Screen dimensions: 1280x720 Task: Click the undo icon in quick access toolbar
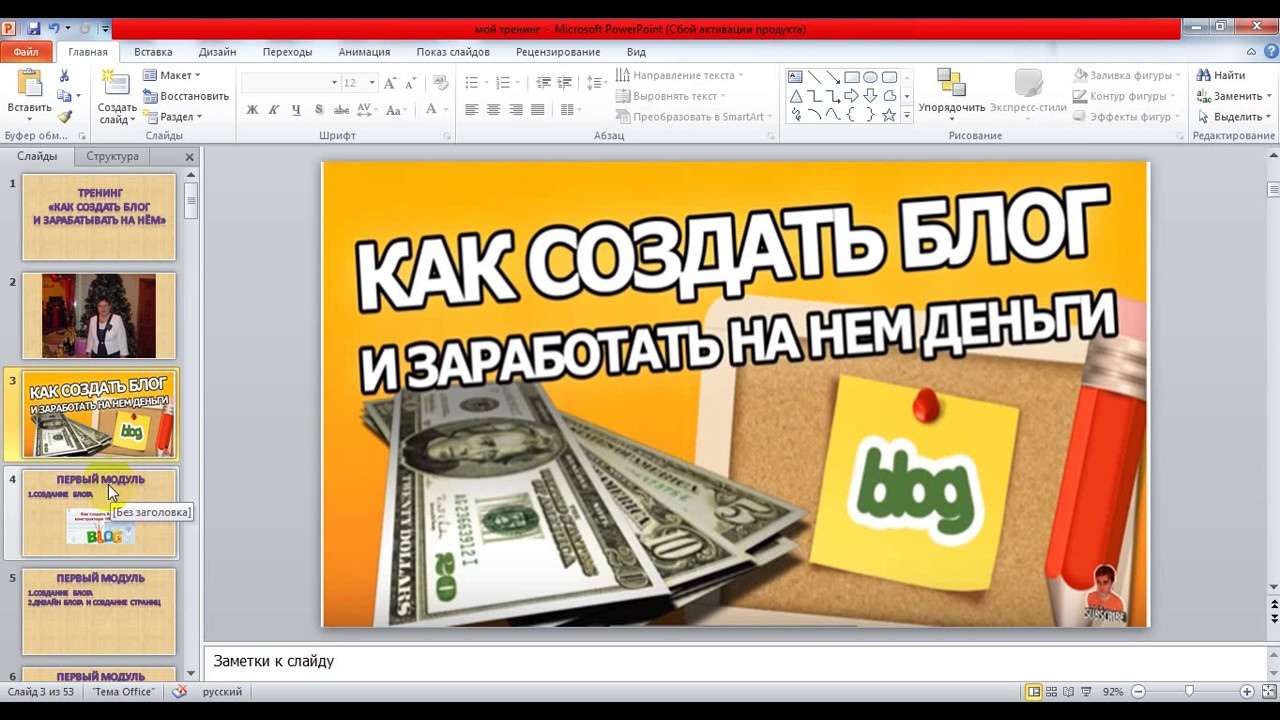click(56, 29)
